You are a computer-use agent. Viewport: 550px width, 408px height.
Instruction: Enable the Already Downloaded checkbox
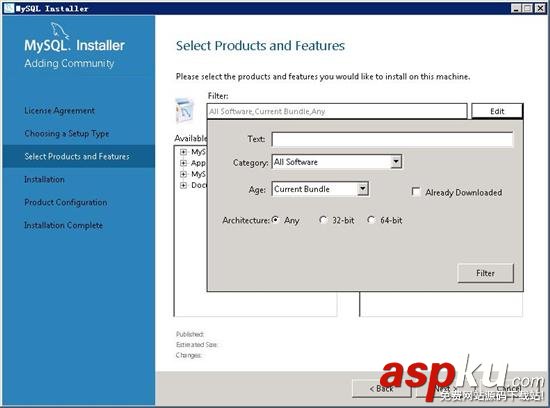[416, 192]
